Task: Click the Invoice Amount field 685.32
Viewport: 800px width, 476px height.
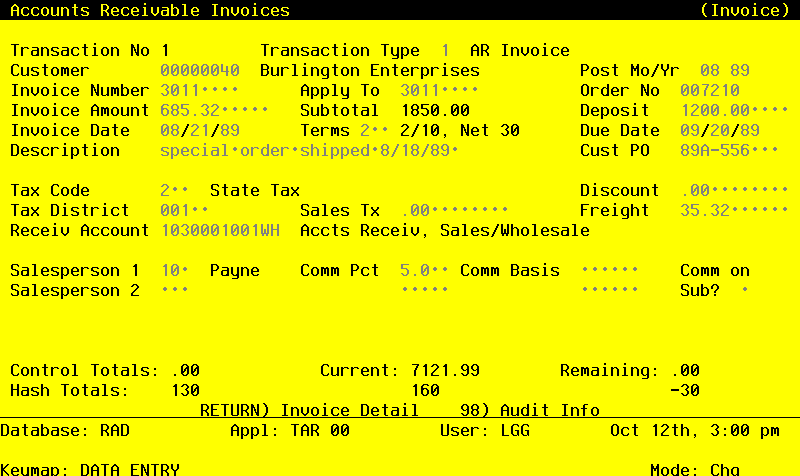Action: point(214,110)
